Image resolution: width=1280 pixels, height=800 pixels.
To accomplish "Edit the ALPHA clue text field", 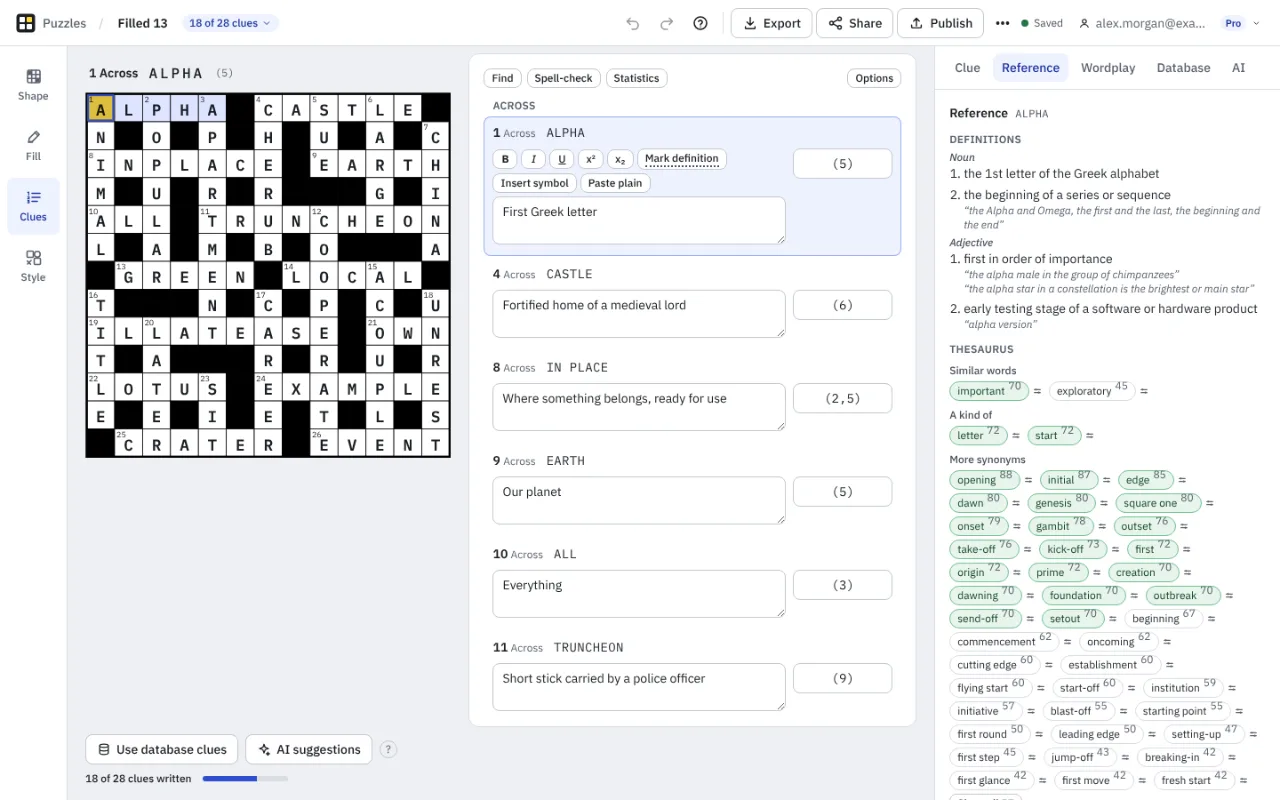I will point(639,220).
